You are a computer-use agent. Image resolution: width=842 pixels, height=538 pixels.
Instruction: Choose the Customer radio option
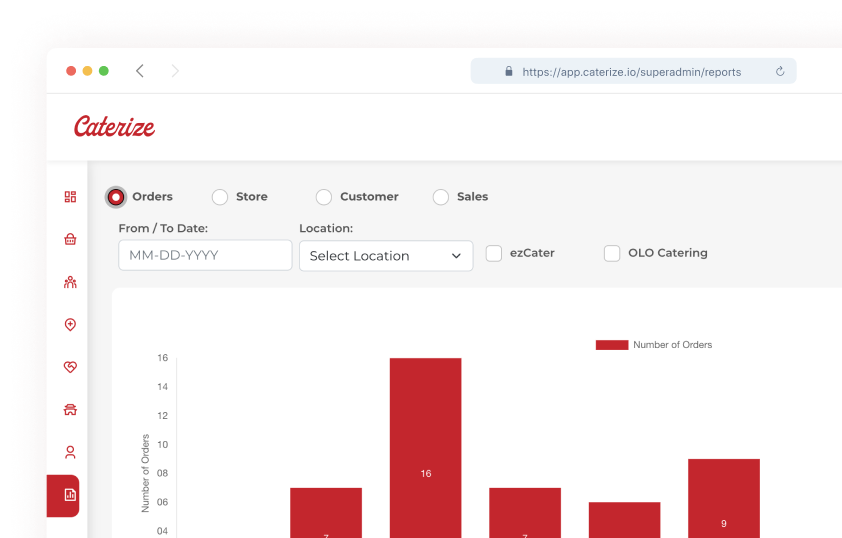click(324, 197)
